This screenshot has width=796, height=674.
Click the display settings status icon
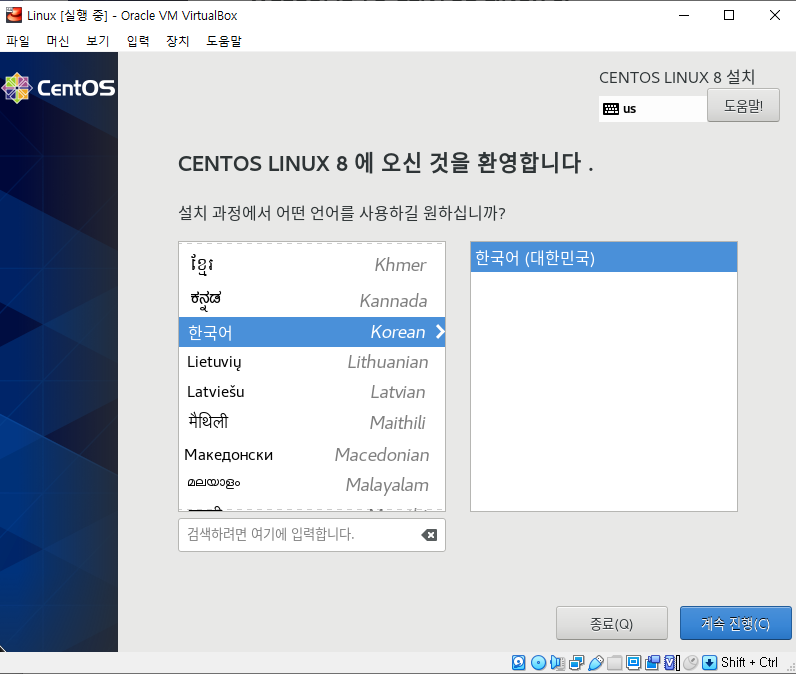634,662
